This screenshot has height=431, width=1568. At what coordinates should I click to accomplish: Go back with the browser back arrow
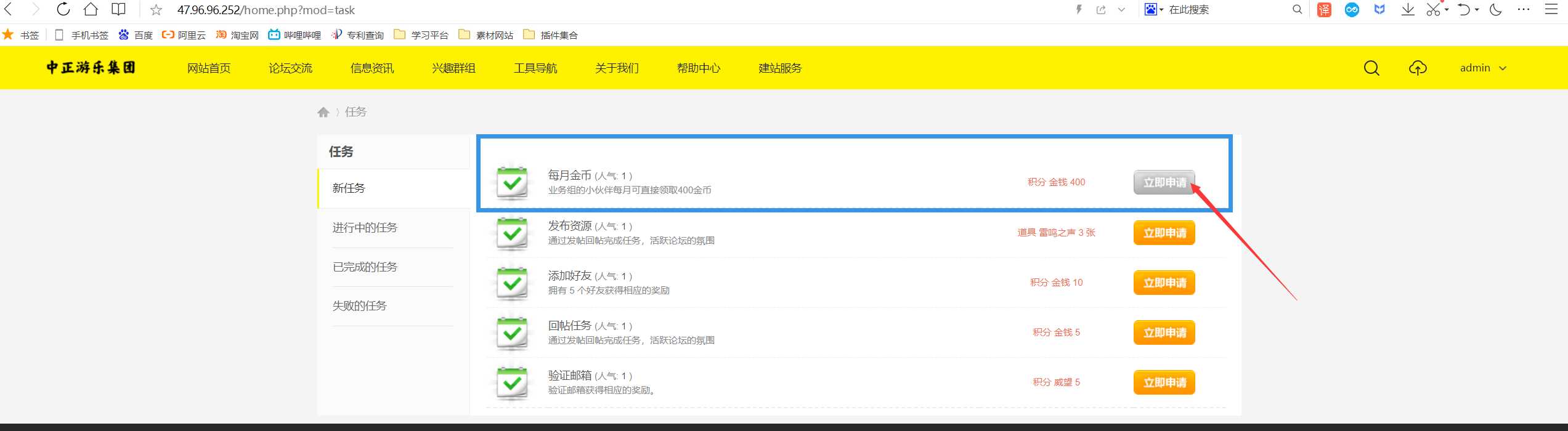pyautogui.click(x=8, y=9)
